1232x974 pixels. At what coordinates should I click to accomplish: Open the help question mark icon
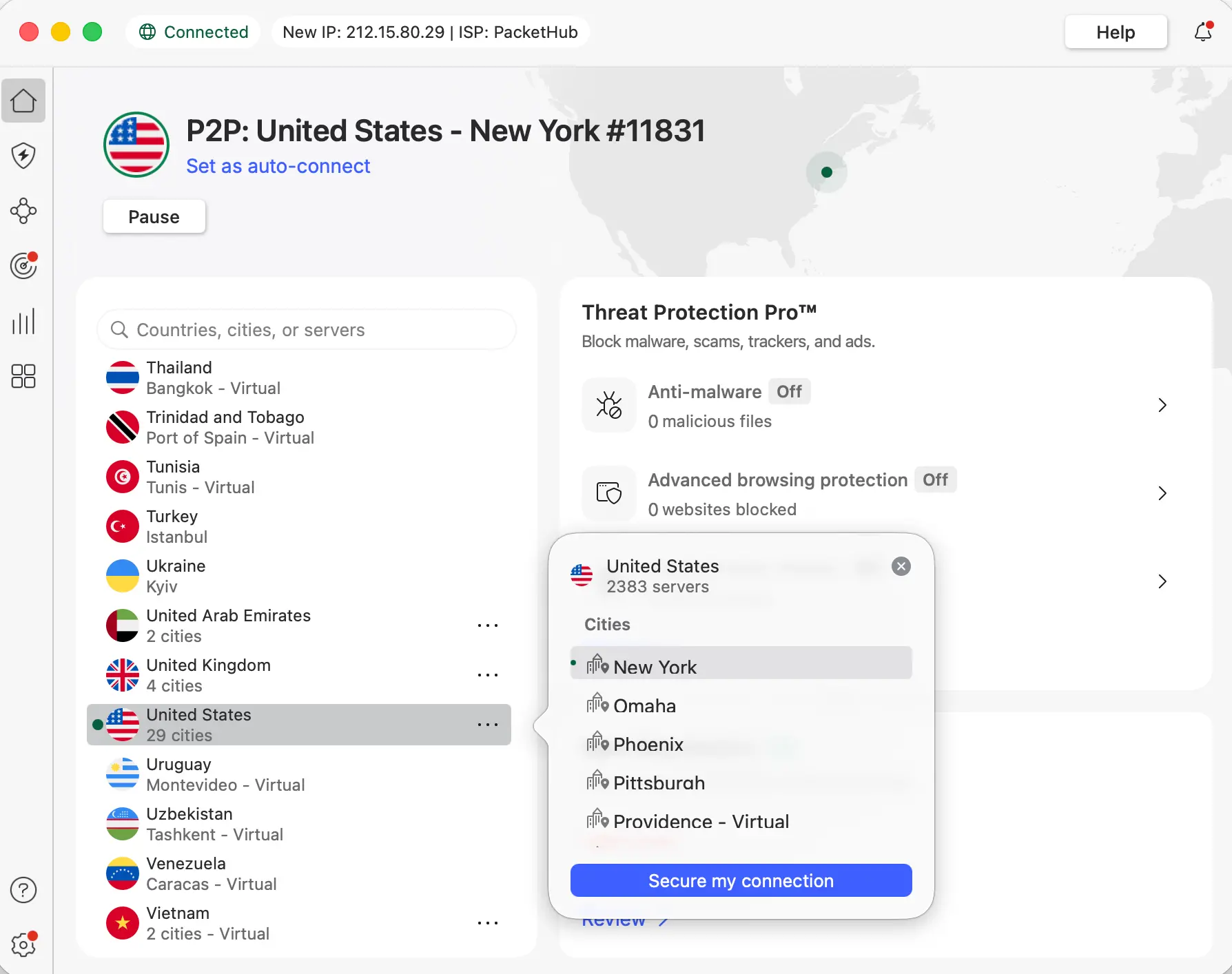tap(23, 890)
